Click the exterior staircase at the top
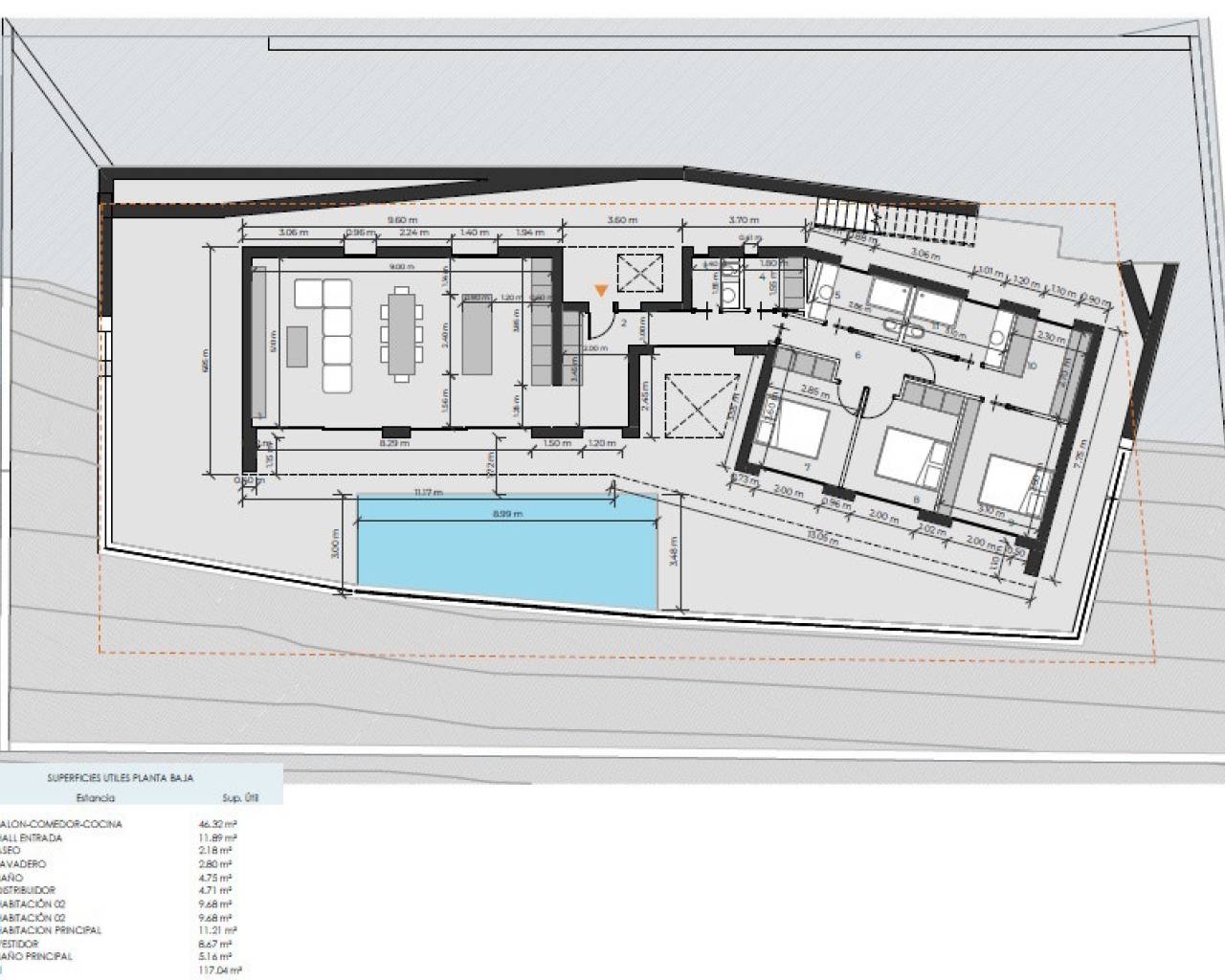Screen dimensions: 1225x980 895,220
